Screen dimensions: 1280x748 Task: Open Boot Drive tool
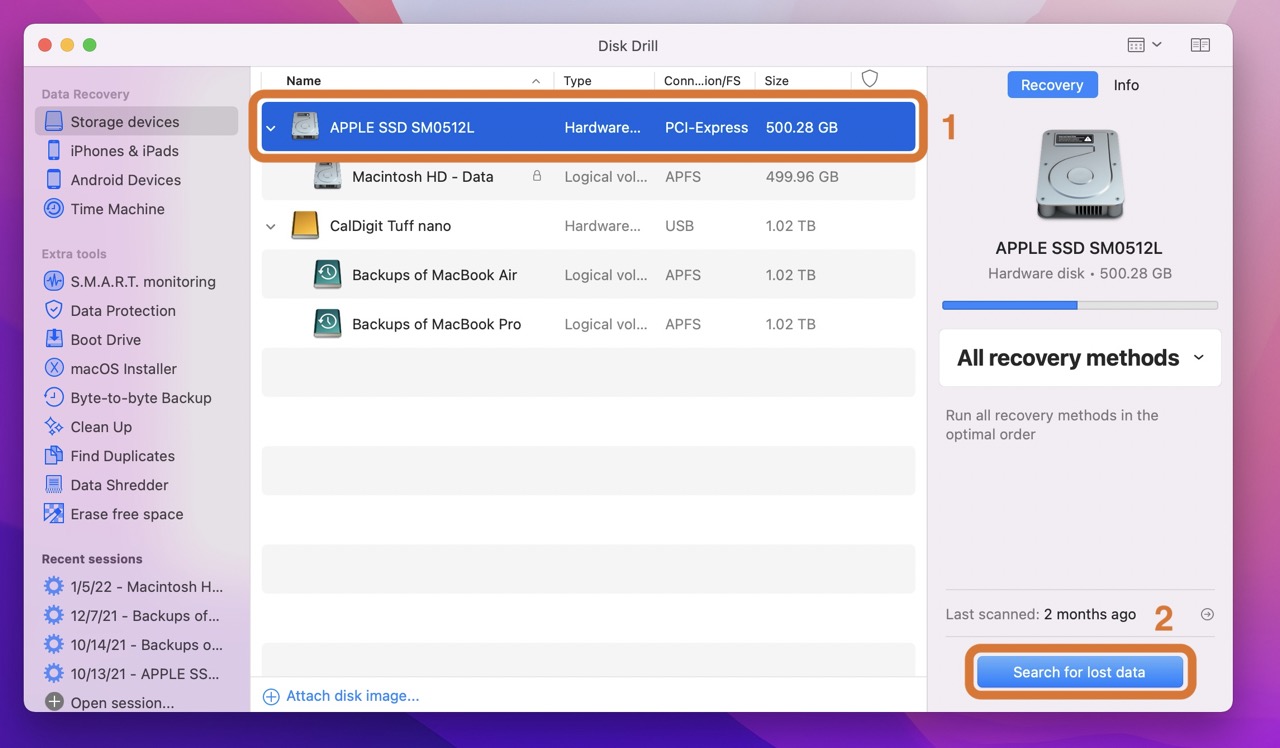(x=105, y=340)
